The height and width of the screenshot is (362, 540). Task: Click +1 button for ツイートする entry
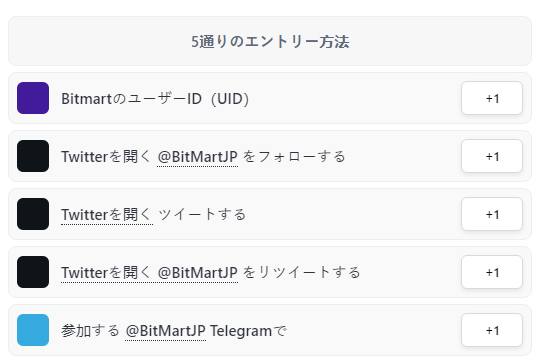[x=492, y=214]
